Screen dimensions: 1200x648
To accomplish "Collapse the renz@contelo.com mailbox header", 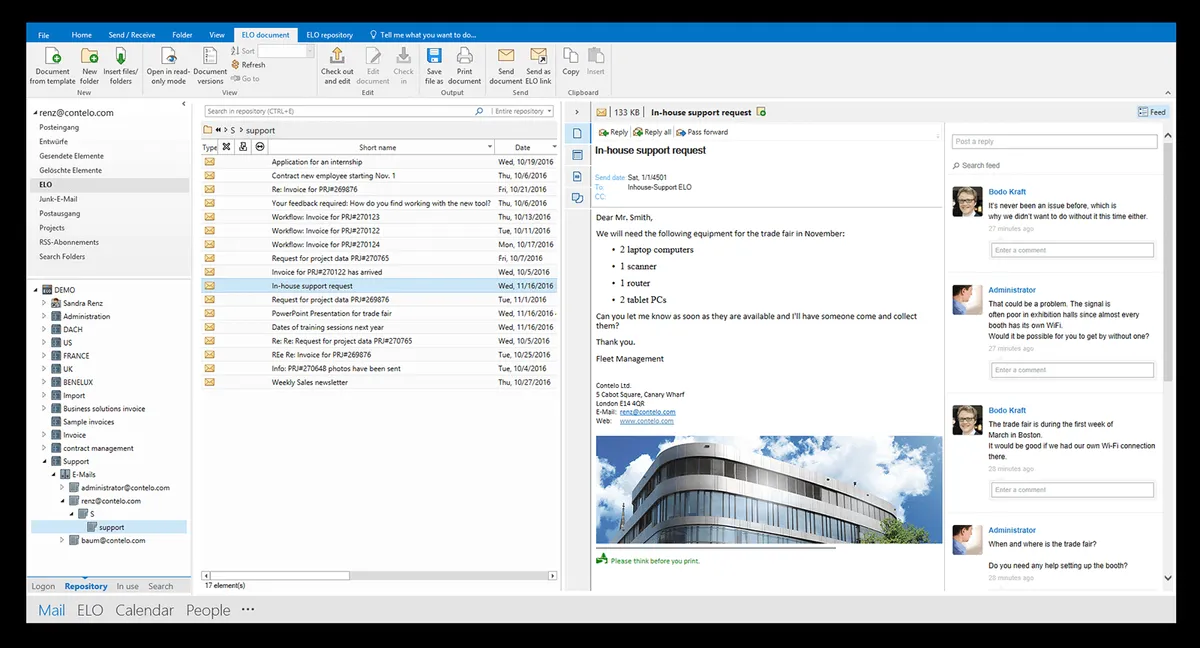I will tap(34, 113).
